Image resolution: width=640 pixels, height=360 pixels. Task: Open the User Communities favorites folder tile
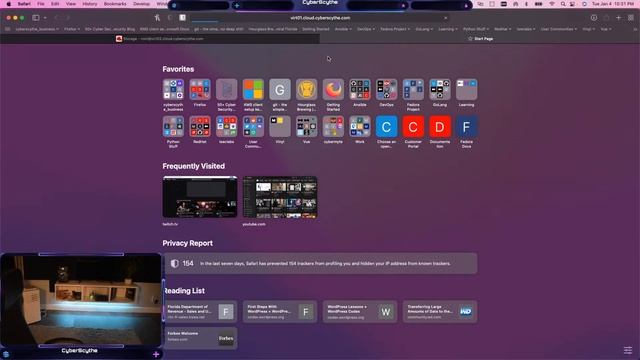253,127
